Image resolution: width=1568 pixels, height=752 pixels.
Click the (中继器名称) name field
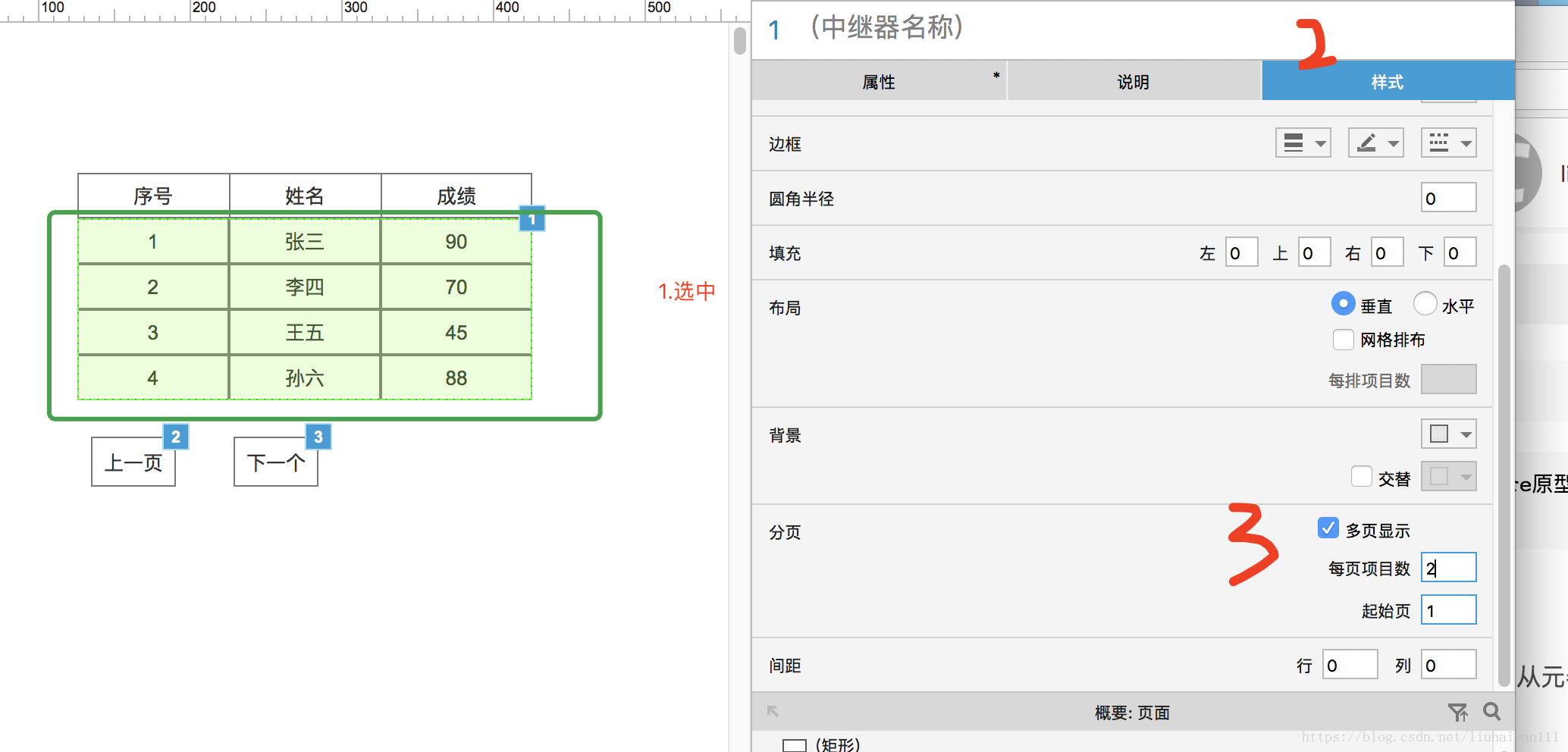click(x=887, y=27)
